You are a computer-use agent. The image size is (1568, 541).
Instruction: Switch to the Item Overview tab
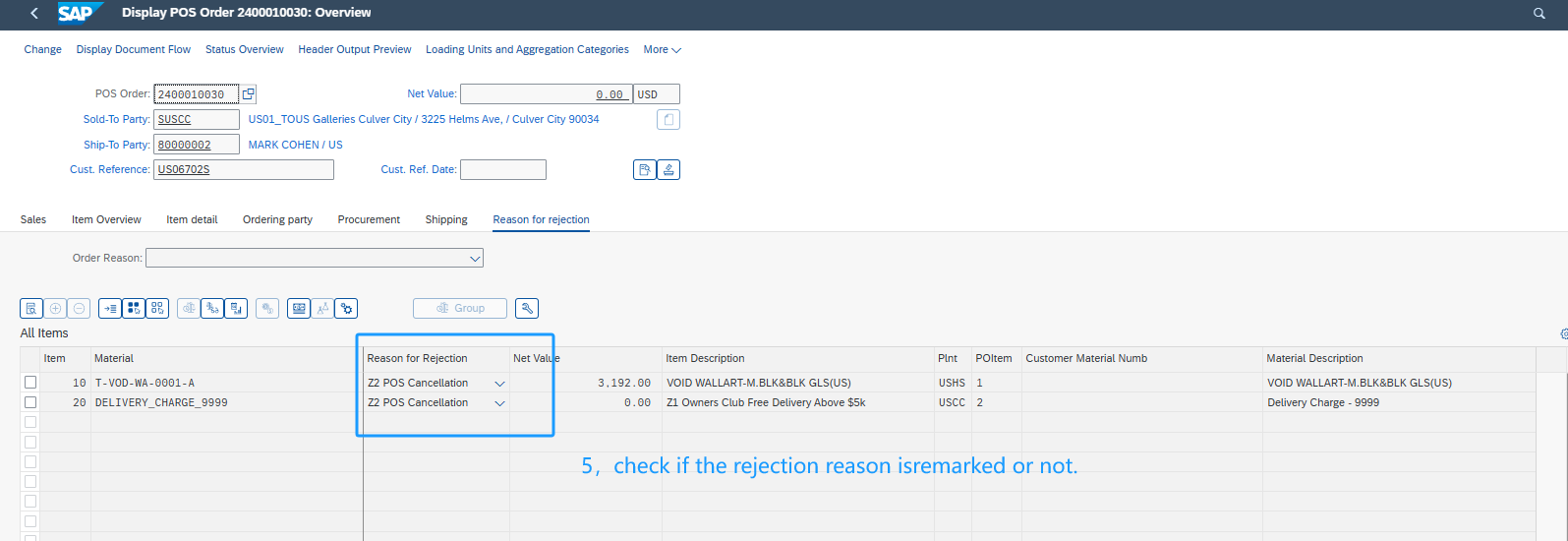pyautogui.click(x=106, y=219)
